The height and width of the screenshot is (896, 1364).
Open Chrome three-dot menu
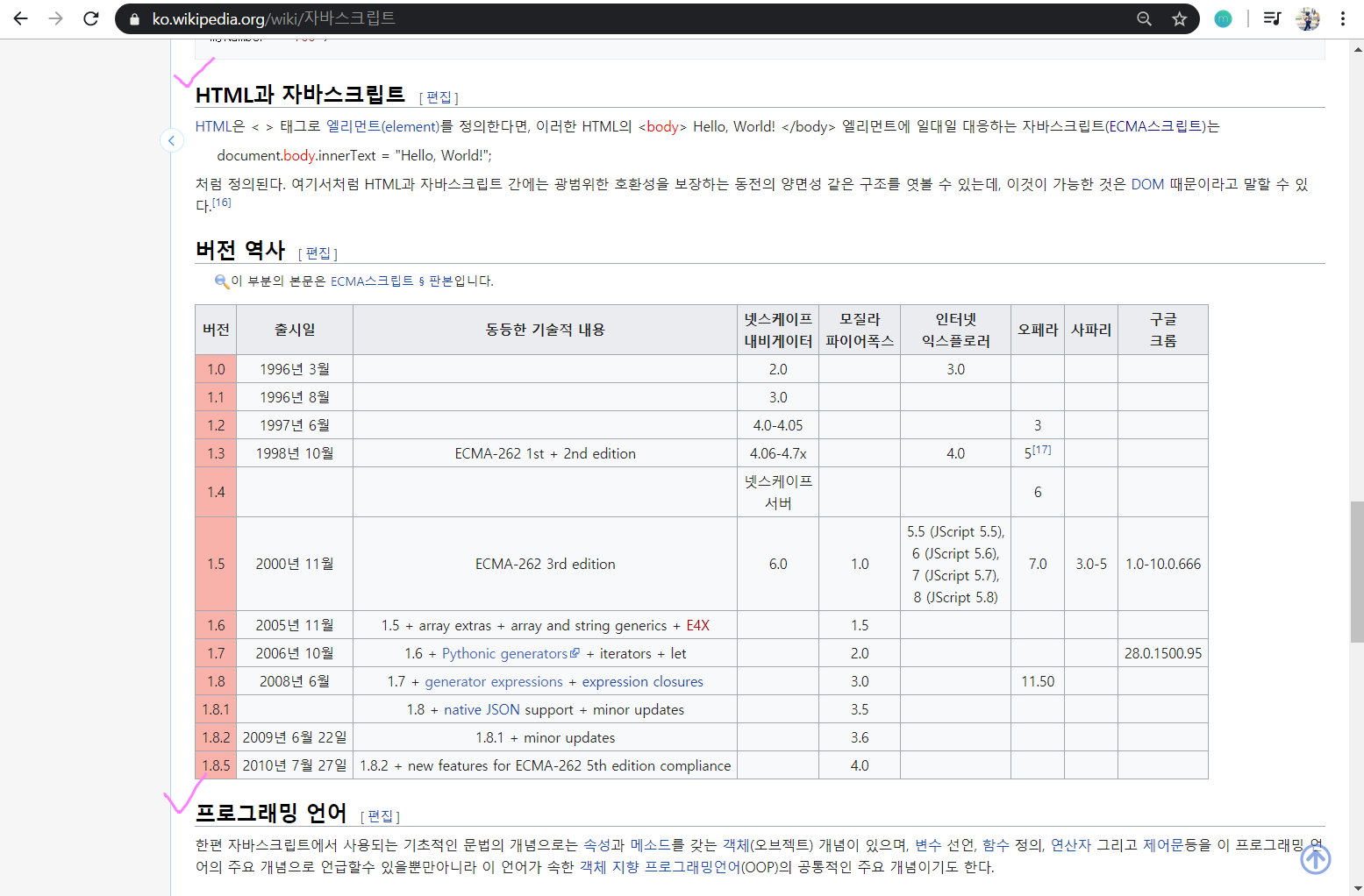pyautogui.click(x=1343, y=18)
